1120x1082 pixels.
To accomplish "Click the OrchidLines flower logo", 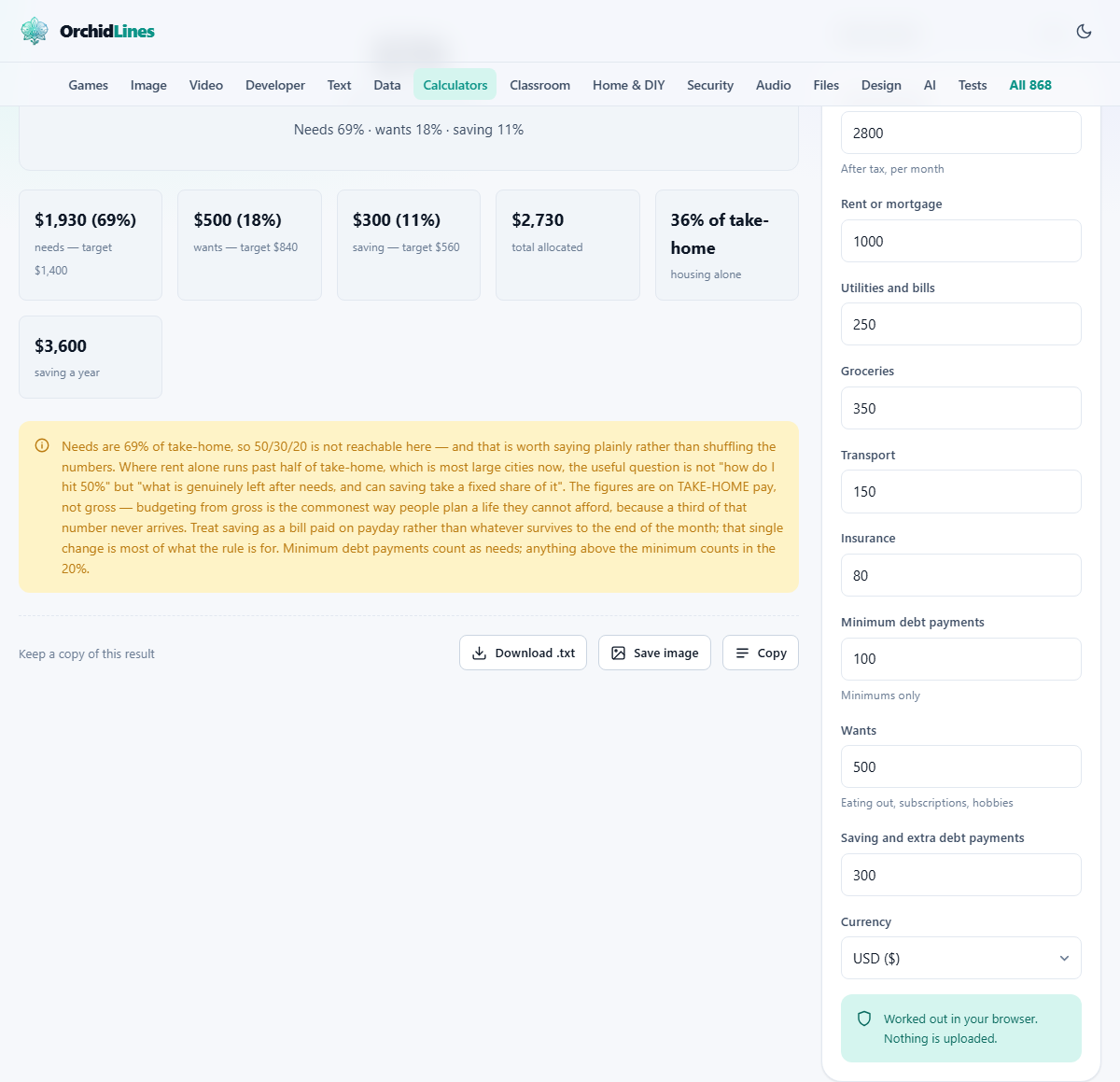I will (35, 31).
